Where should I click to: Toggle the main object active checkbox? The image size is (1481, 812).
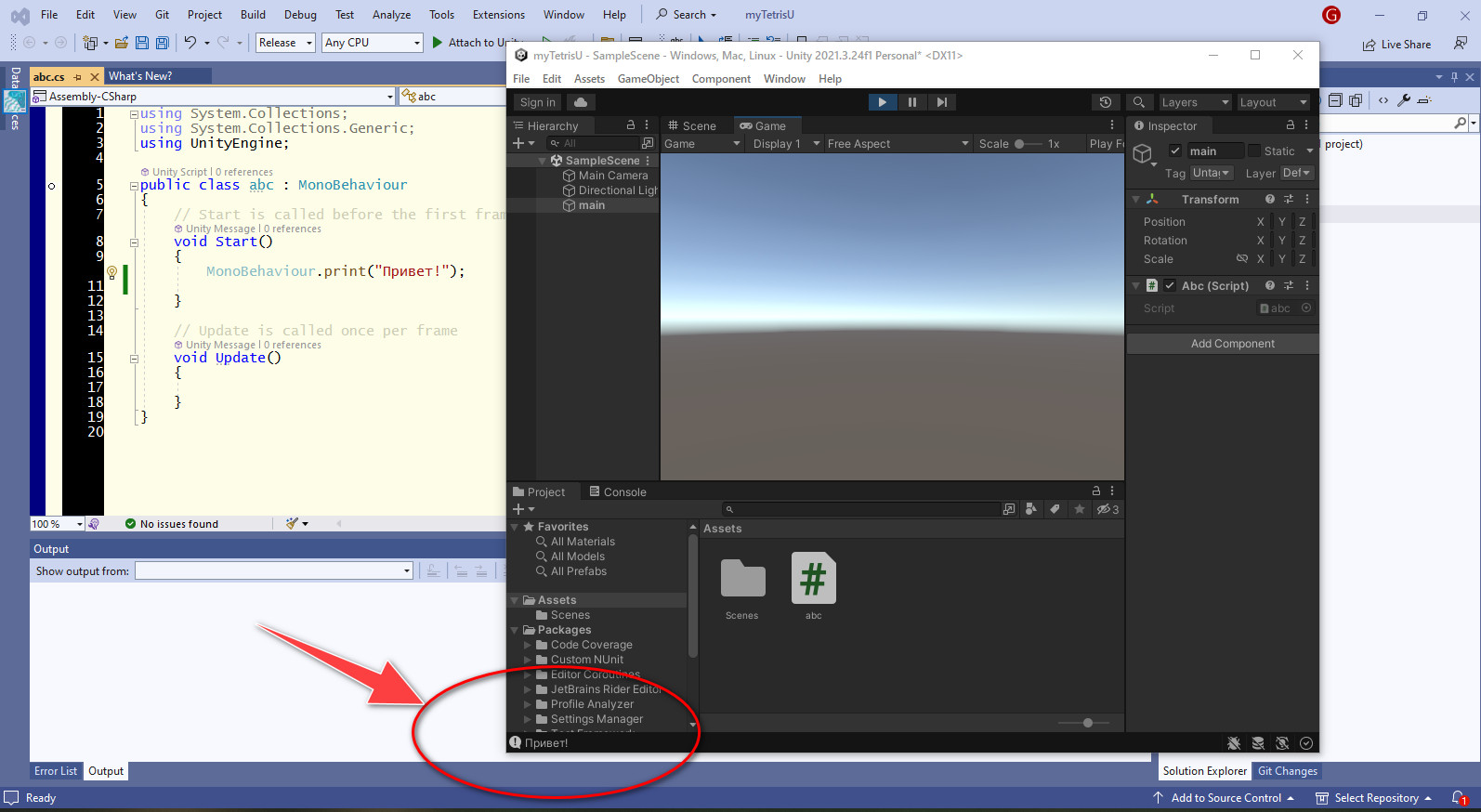(x=1175, y=151)
